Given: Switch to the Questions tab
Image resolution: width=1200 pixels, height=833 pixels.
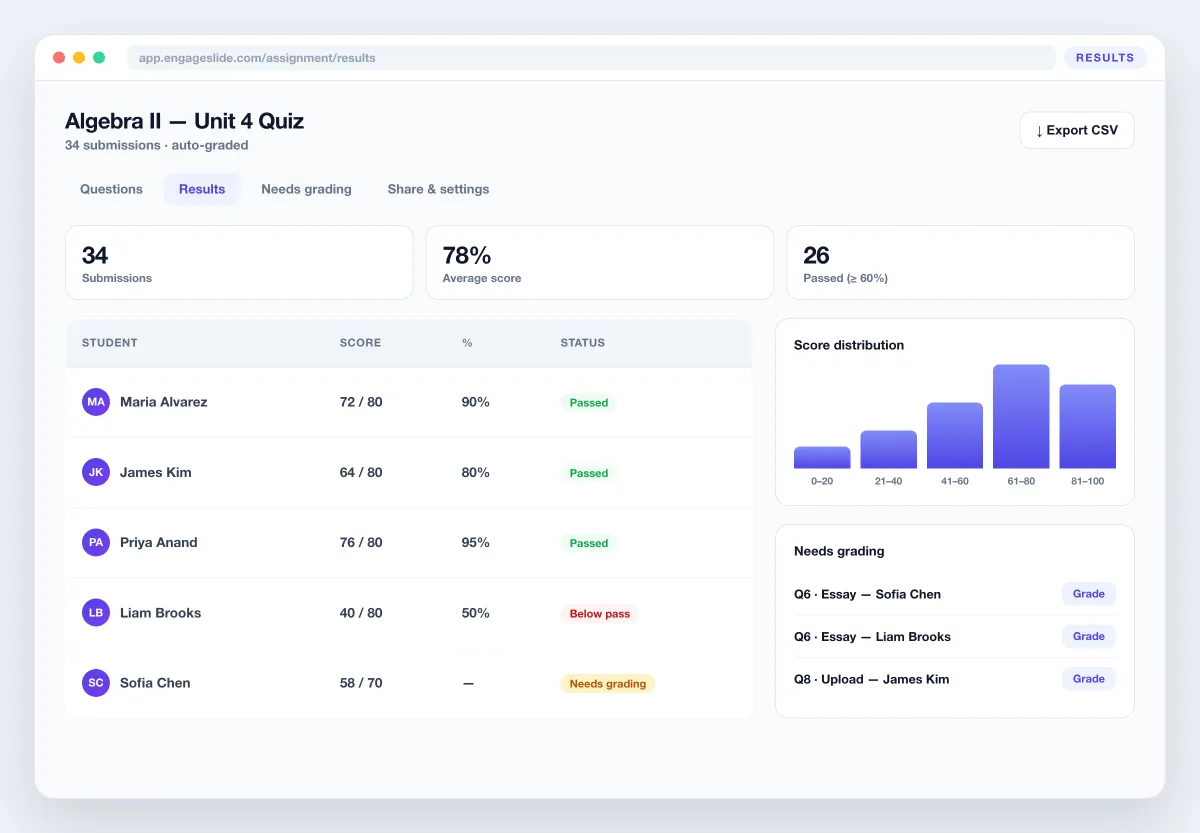Looking at the screenshot, I should point(111,189).
